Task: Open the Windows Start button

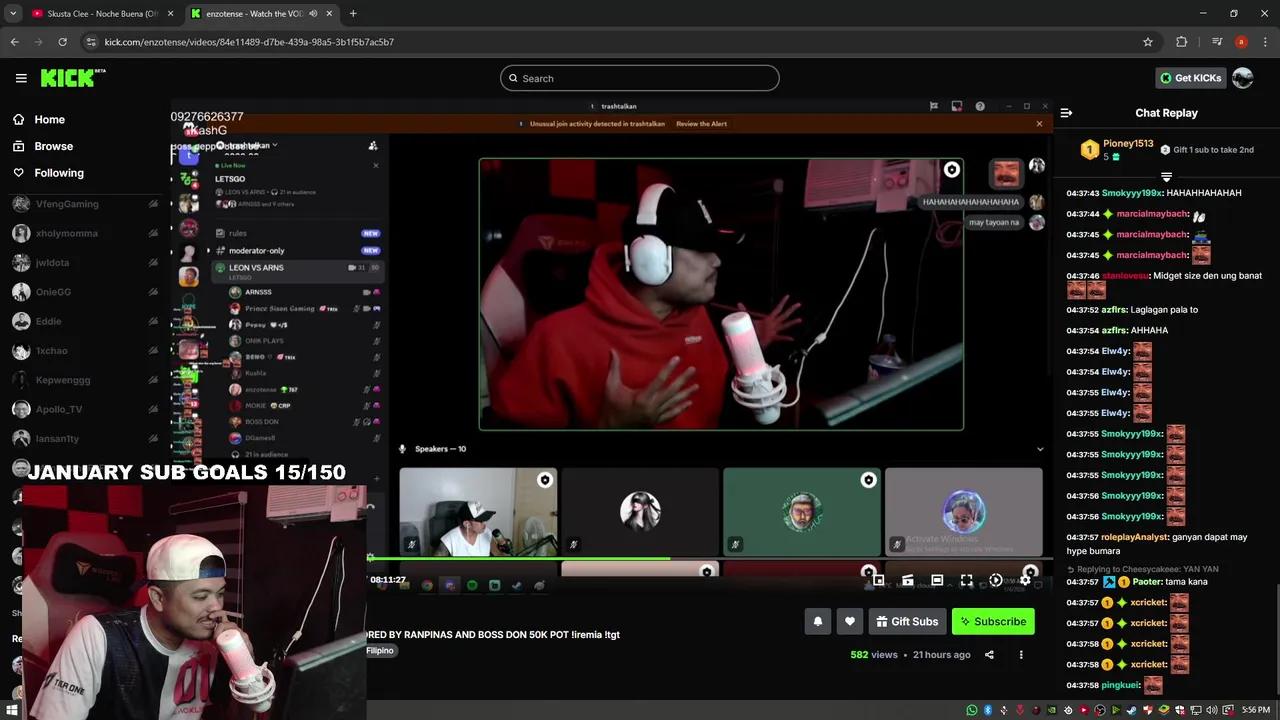Action: click(11, 710)
